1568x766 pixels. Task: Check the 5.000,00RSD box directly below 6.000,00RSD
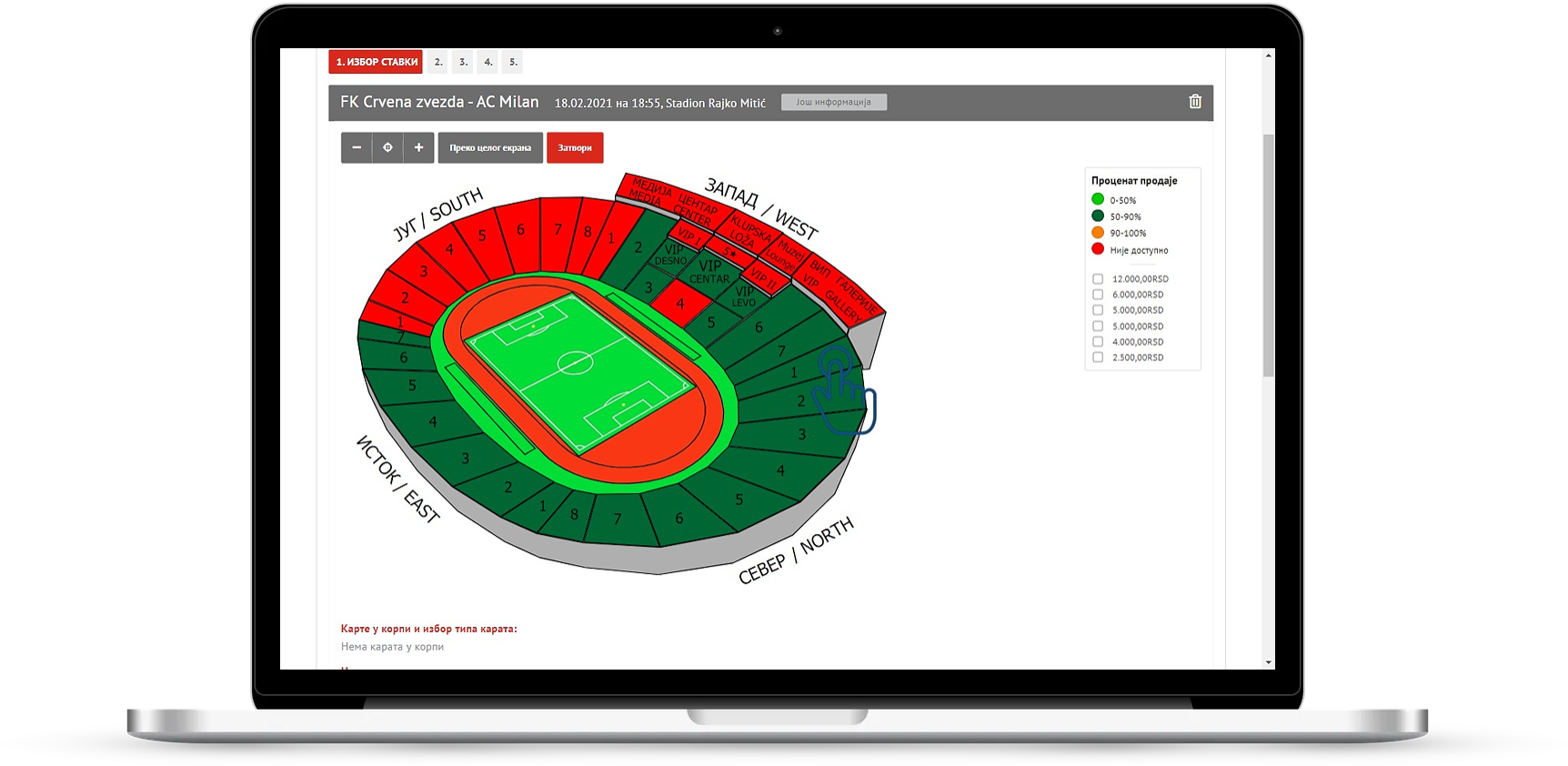coord(1098,310)
